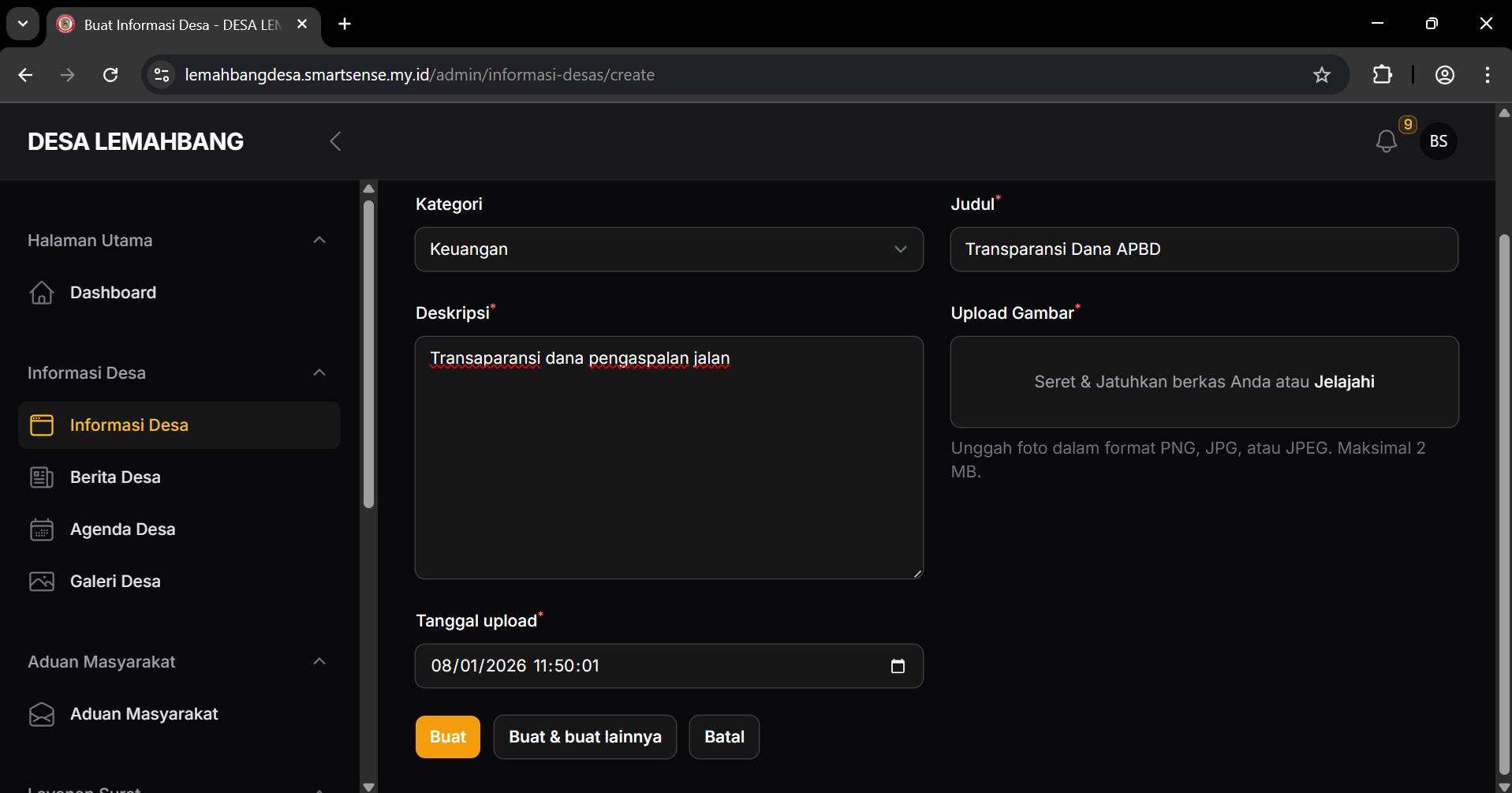Viewport: 1512px width, 793px height.
Task: Open the calendar picker in Tanggal upload
Action: pos(898,666)
